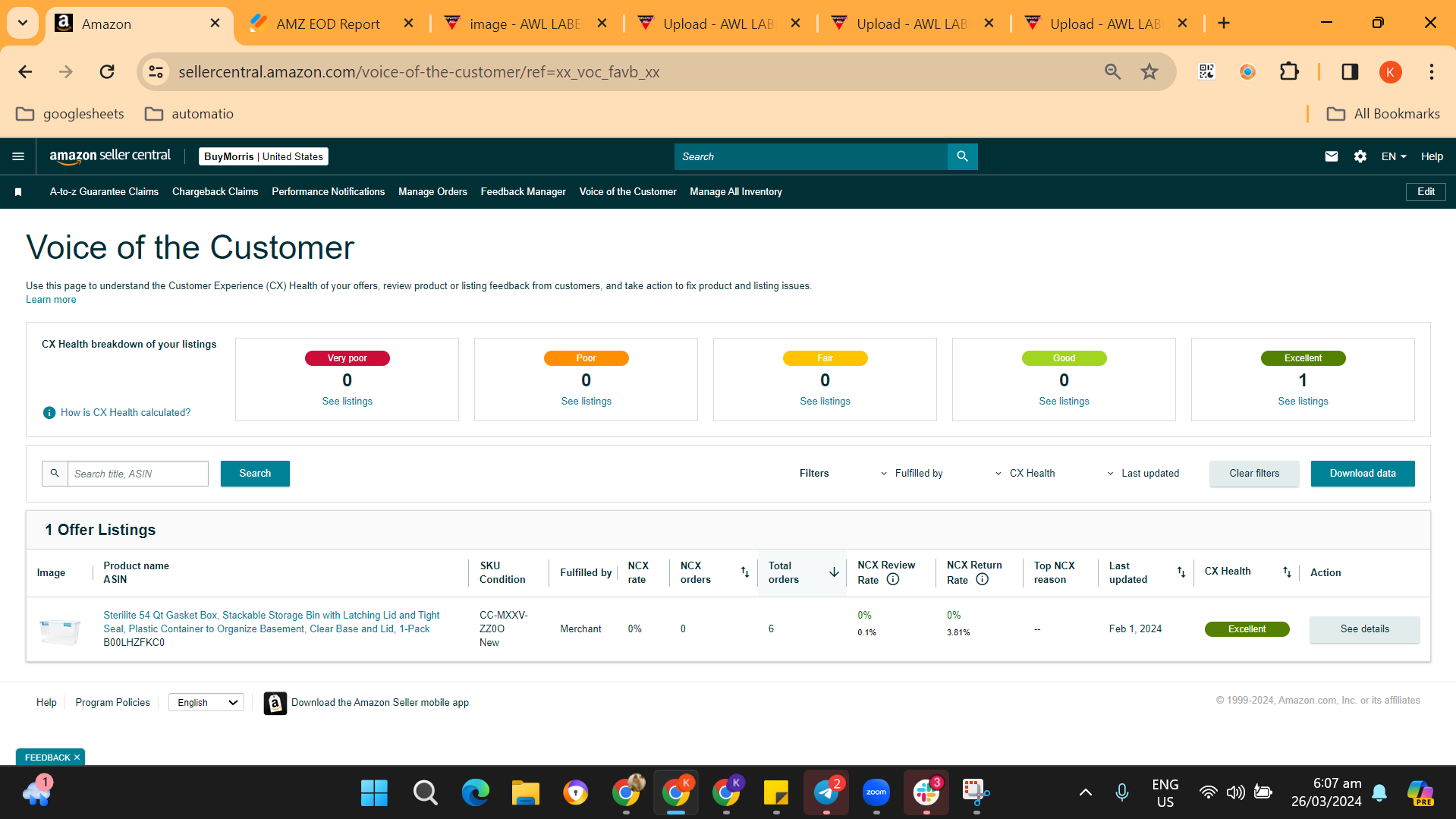Expand the CX Health filter dropdown
The image size is (1456, 819).
pyautogui.click(x=1025, y=473)
